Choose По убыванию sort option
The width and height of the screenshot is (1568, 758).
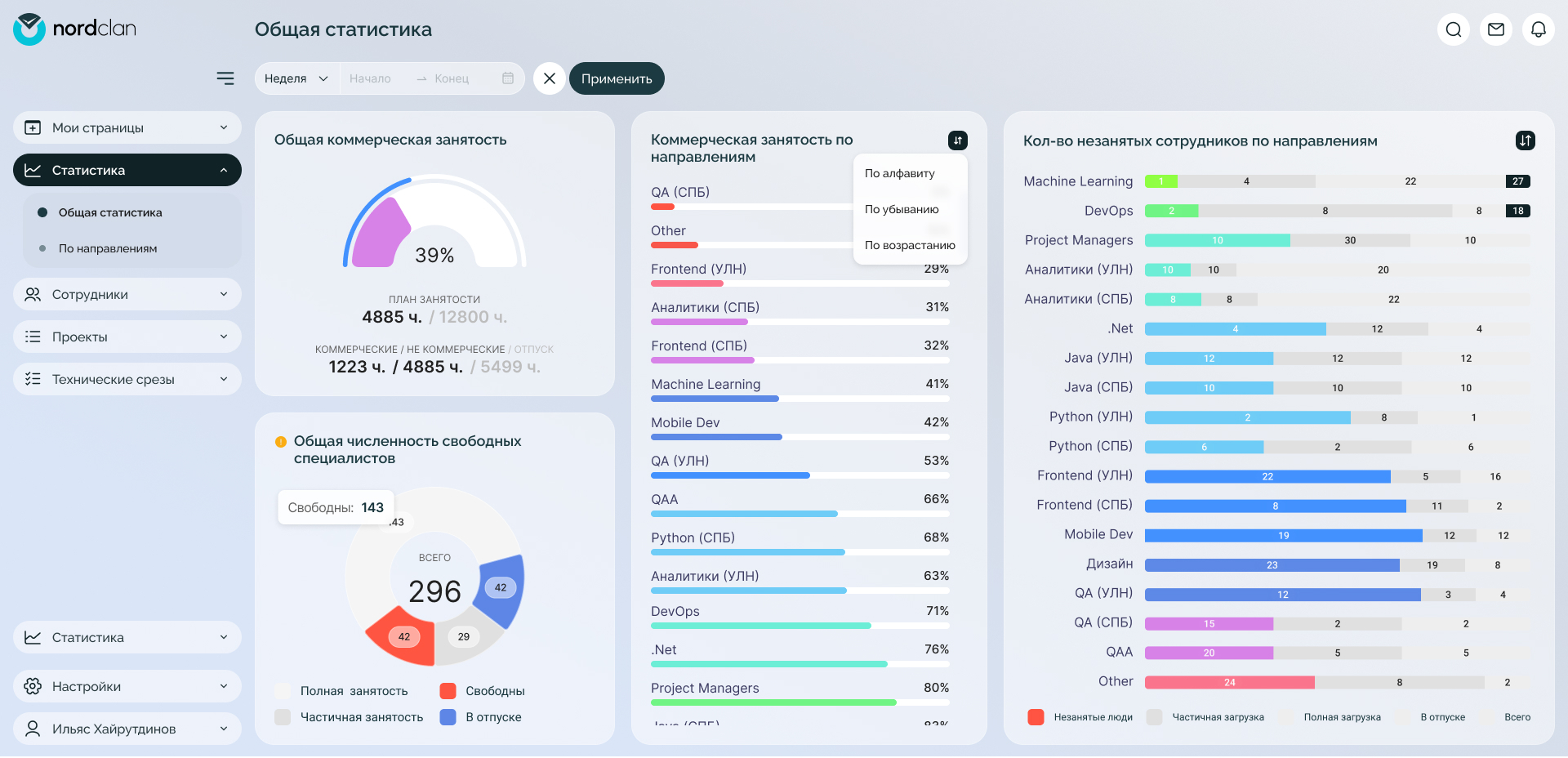click(902, 209)
